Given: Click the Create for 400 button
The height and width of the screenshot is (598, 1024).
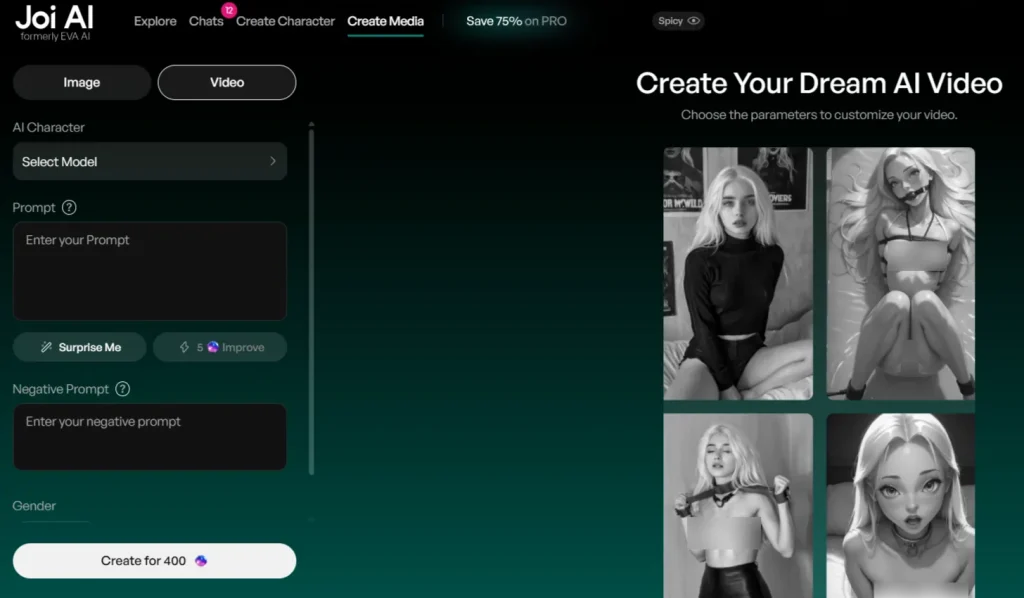Looking at the screenshot, I should 154,561.
